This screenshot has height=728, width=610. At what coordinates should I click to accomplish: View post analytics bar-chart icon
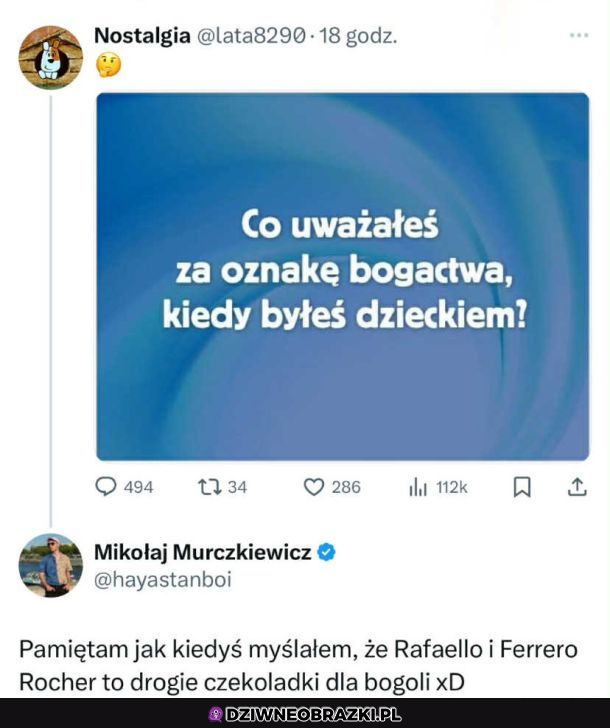coord(418,488)
